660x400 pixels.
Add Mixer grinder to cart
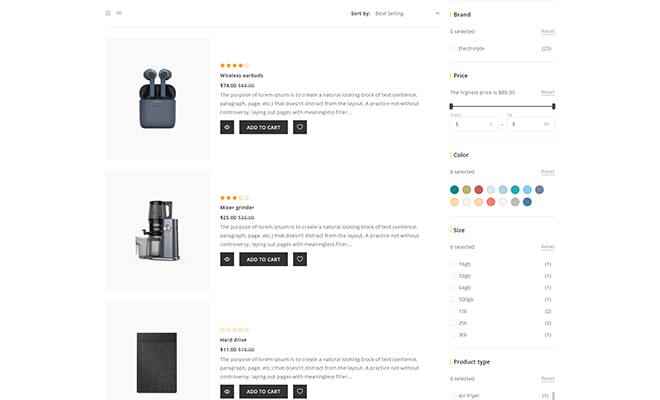coord(263,259)
